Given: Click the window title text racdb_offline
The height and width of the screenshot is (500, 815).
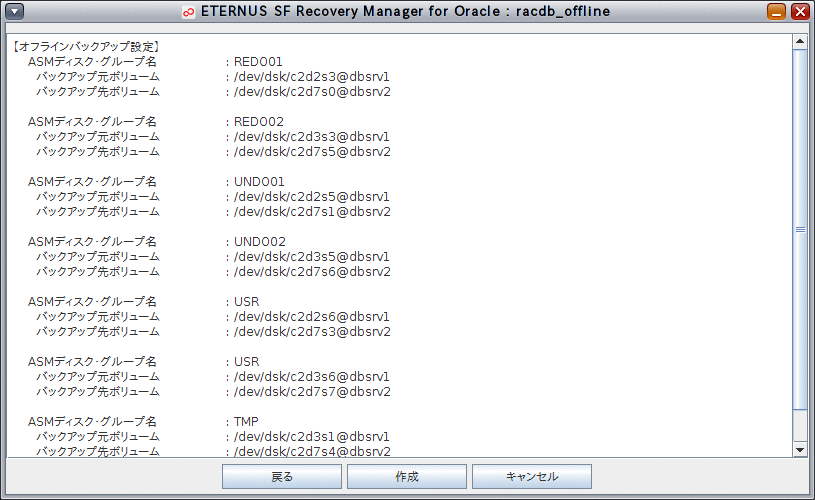Looking at the screenshot, I should click(563, 11).
